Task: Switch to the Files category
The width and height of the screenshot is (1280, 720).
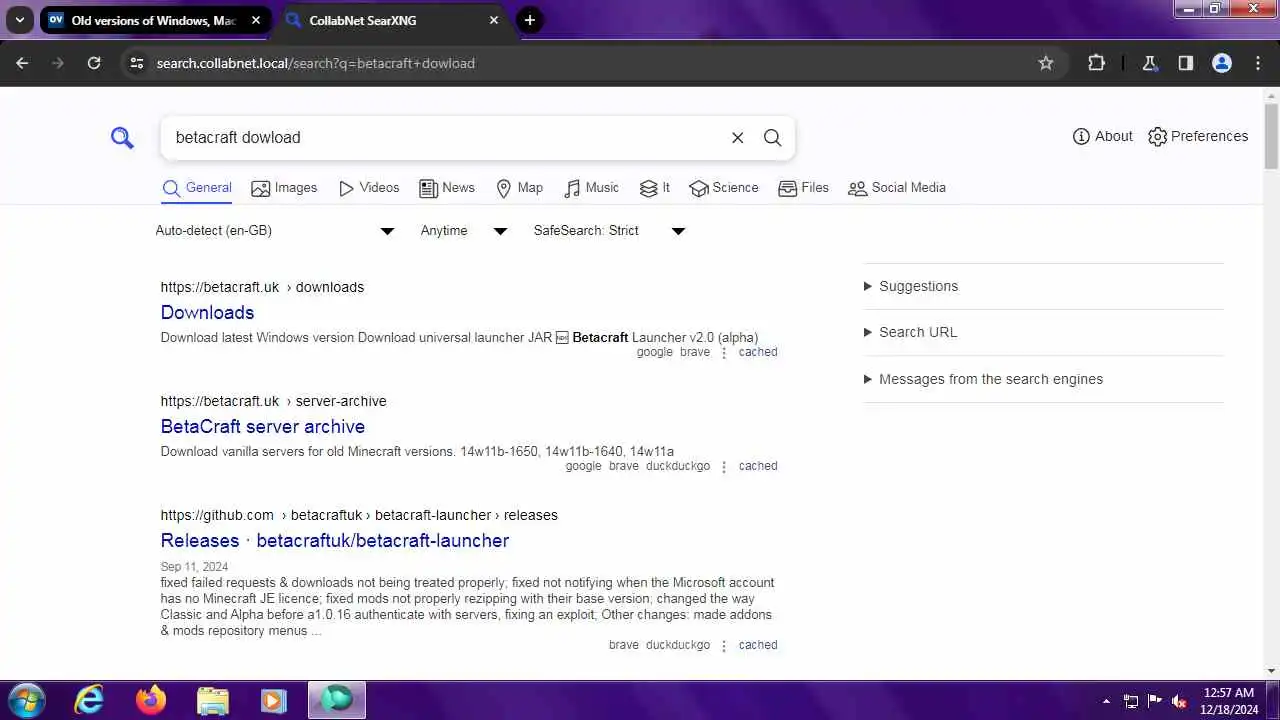Action: pyautogui.click(x=804, y=188)
